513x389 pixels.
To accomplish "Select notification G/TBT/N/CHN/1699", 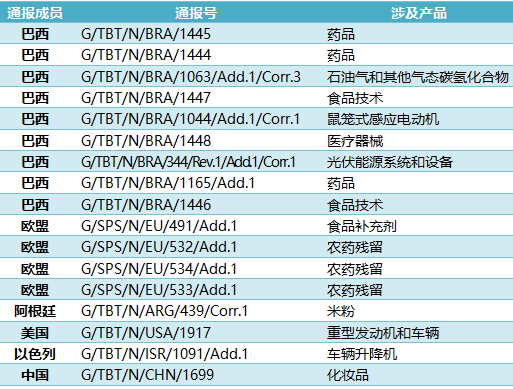I will [x=147, y=375].
